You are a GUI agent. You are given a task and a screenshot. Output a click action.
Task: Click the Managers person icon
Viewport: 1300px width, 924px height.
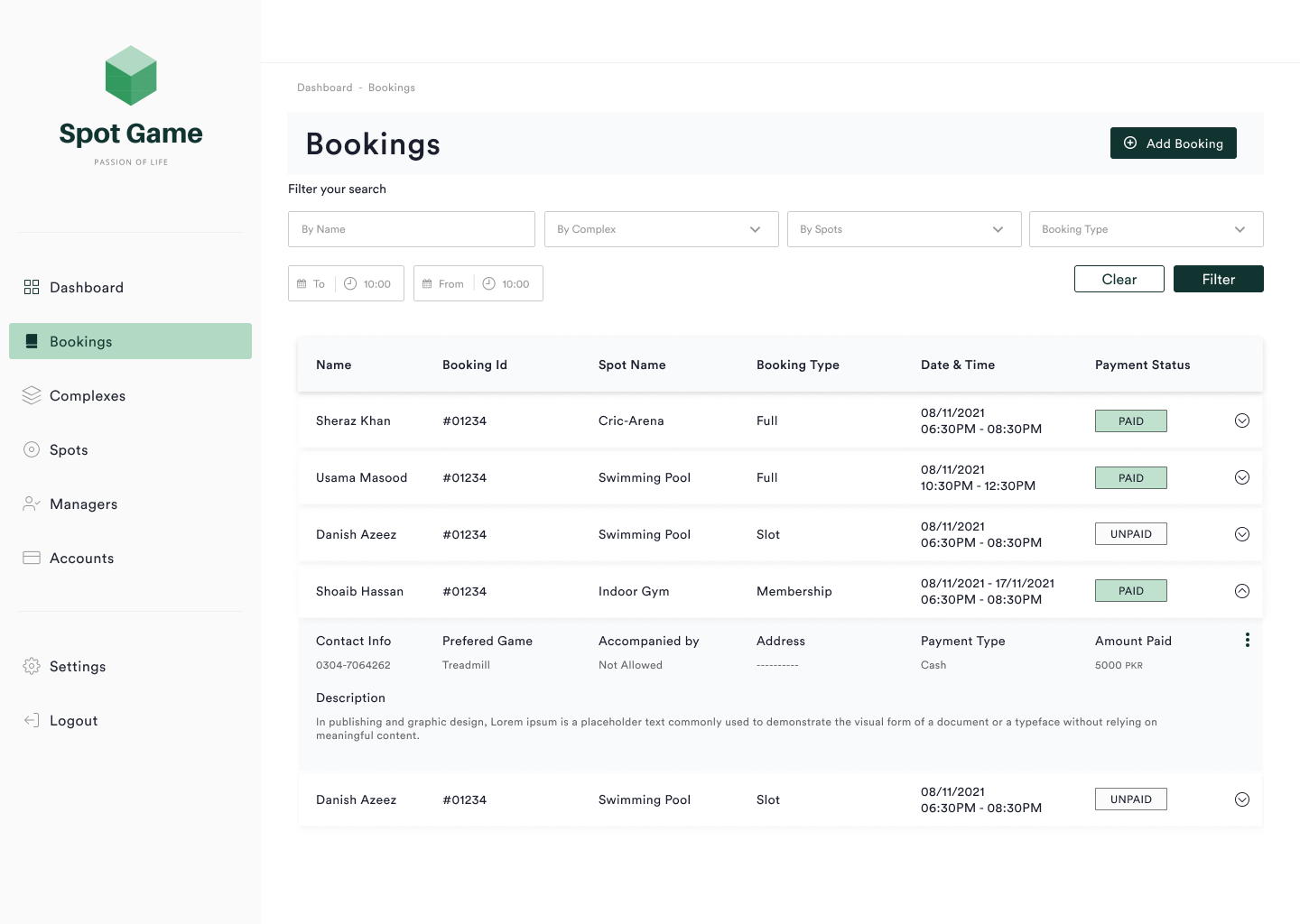click(x=32, y=504)
